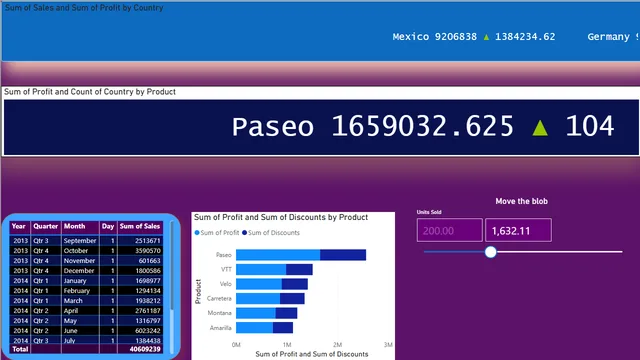Click 'Sum of Profit and Sum of Discounts by Product' title

pos(281,217)
